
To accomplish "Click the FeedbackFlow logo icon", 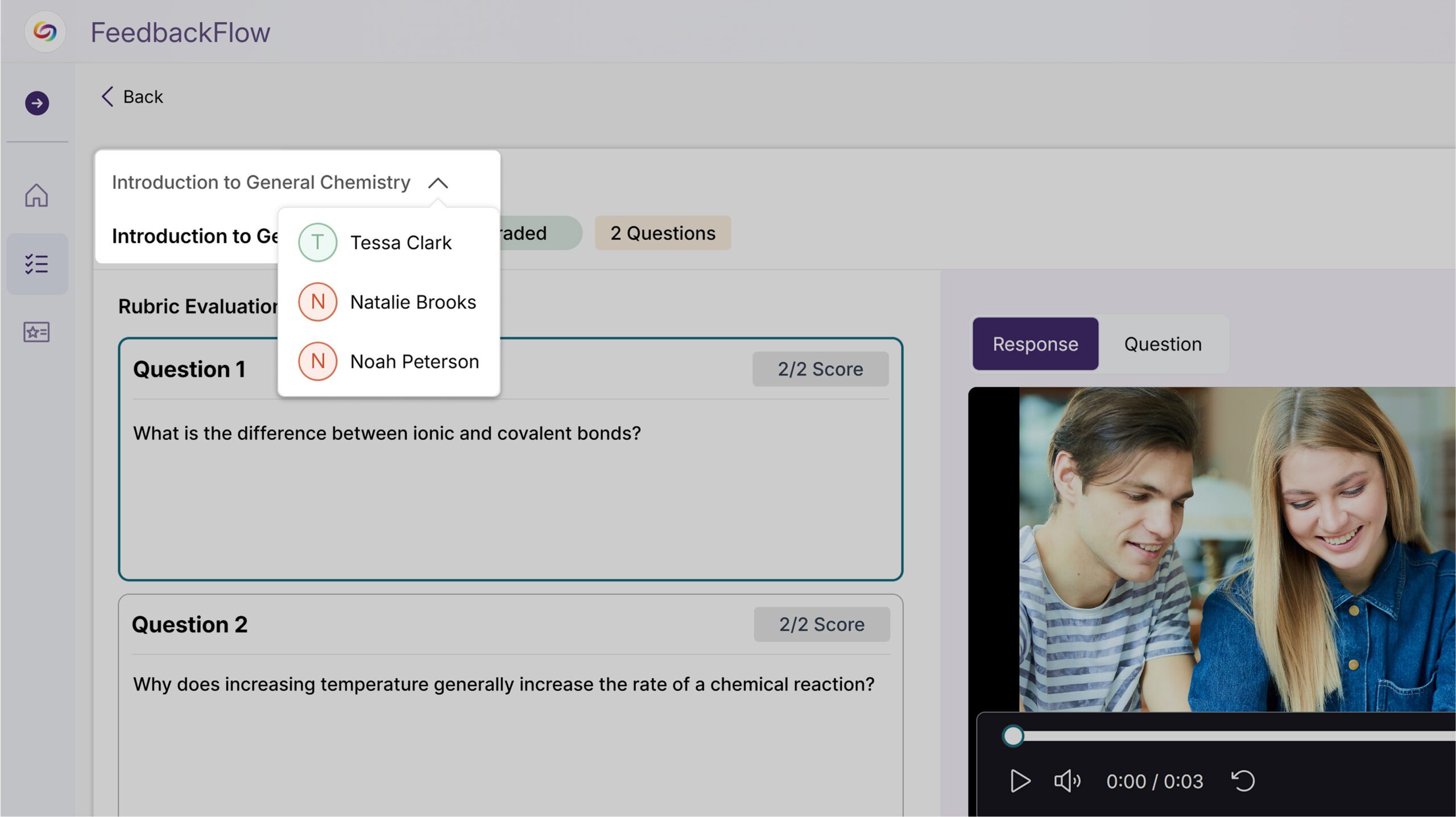I will click(x=45, y=32).
